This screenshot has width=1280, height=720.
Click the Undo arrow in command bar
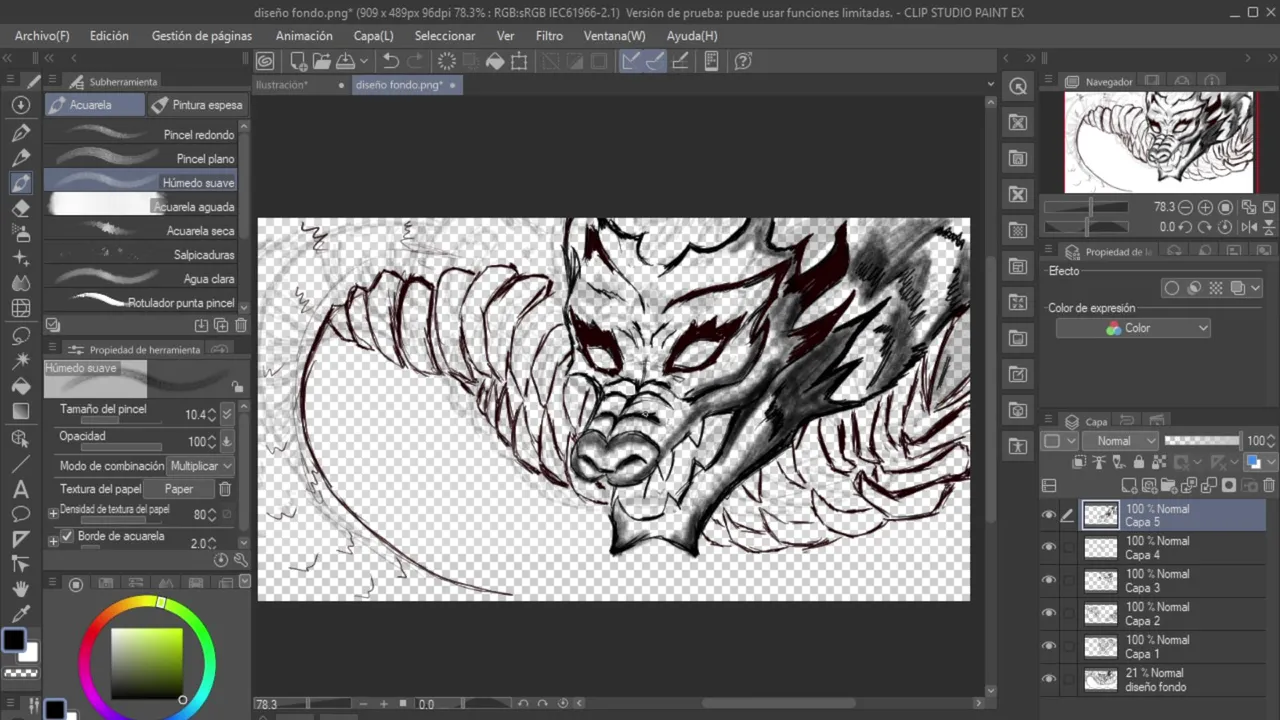pyautogui.click(x=391, y=61)
